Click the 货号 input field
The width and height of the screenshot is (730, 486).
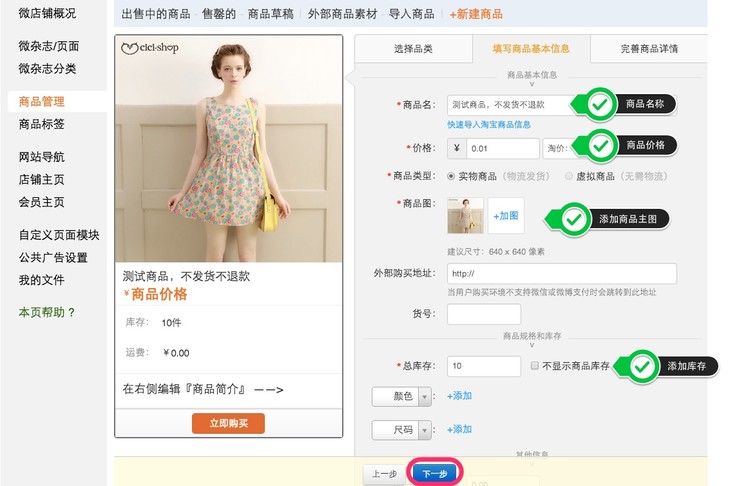[484, 314]
